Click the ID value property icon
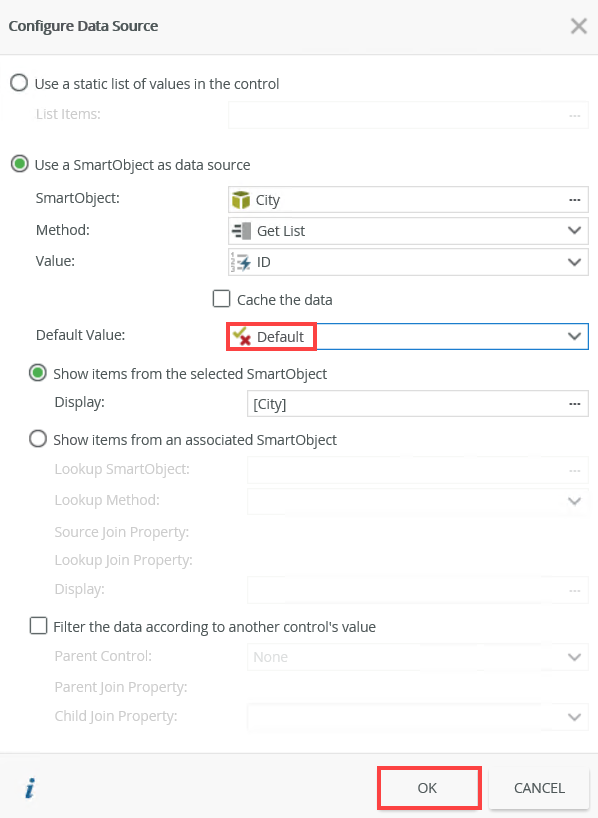Screen dimensions: 598x818 (241, 262)
